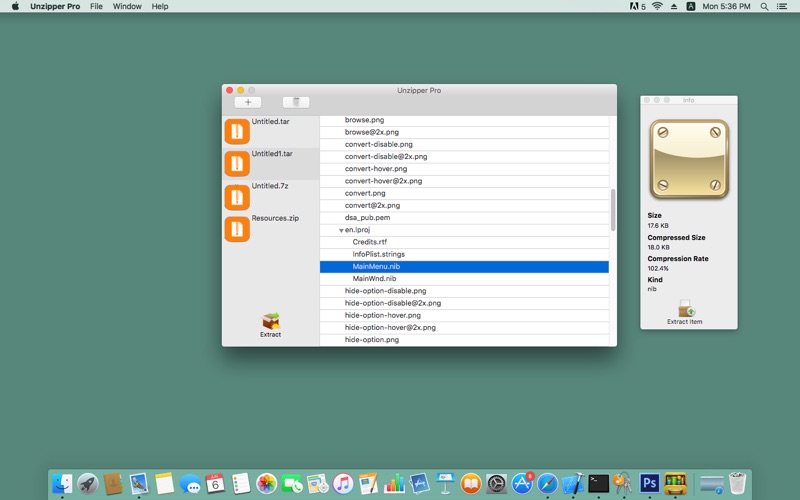Viewport: 800px width, 500px height.
Task: Click the gold file preview in Info window
Action: [x=689, y=159]
